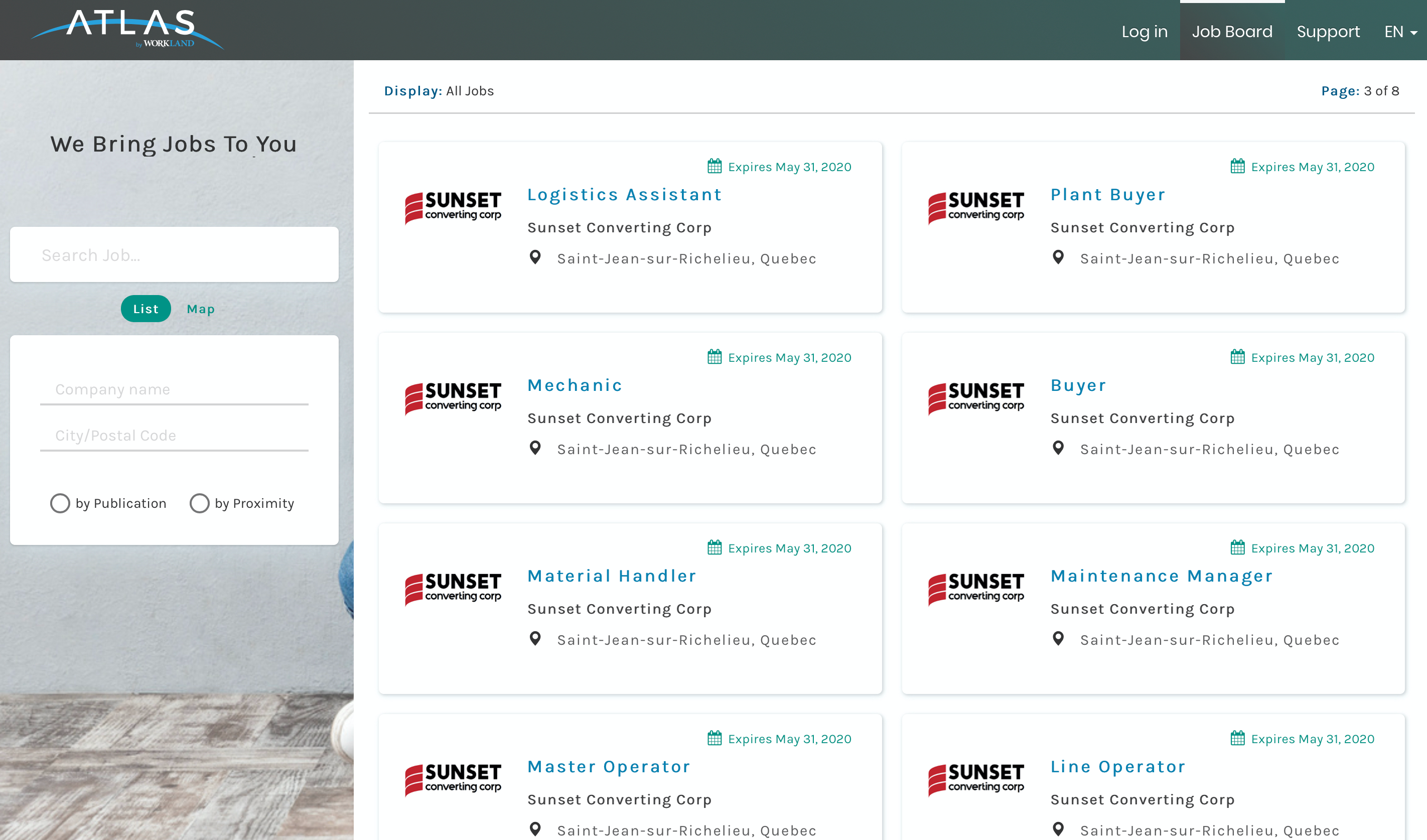Click location pin on Line Operator card
1427x840 pixels.
[1058, 830]
